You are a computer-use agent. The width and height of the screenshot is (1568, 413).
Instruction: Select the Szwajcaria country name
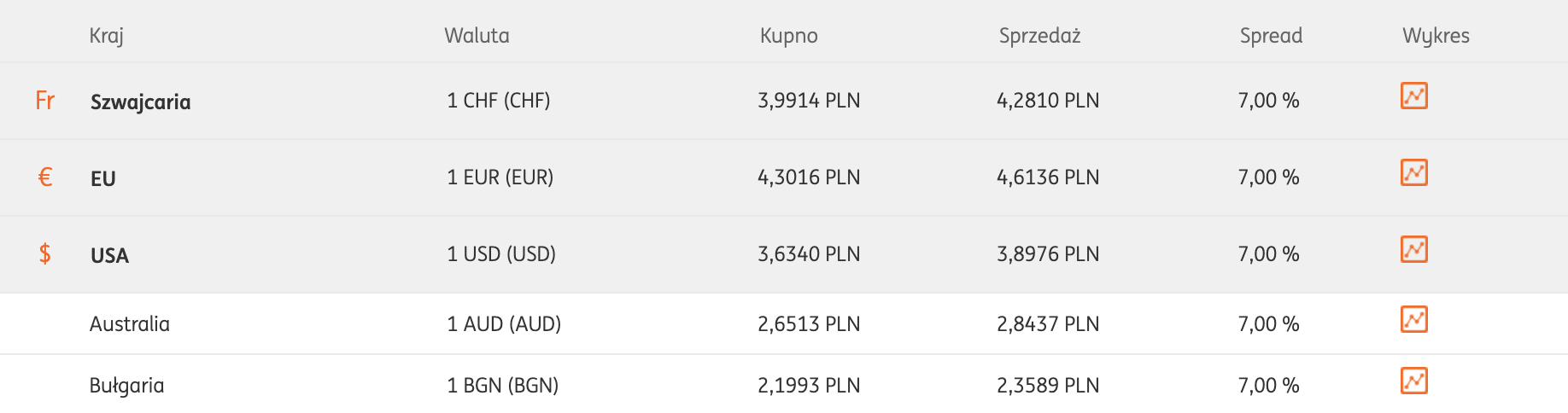point(141,102)
